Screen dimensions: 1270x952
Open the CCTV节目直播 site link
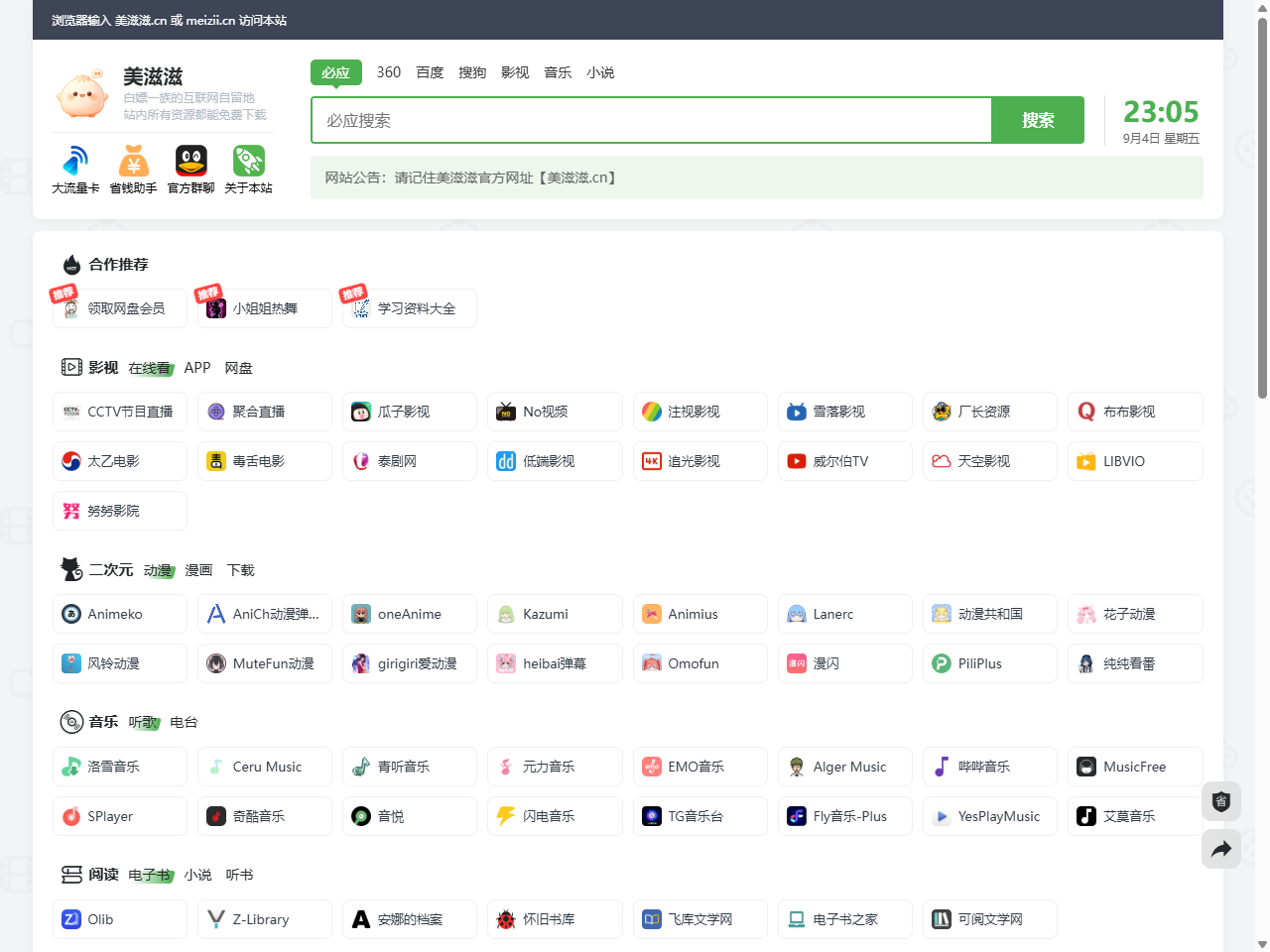point(120,412)
